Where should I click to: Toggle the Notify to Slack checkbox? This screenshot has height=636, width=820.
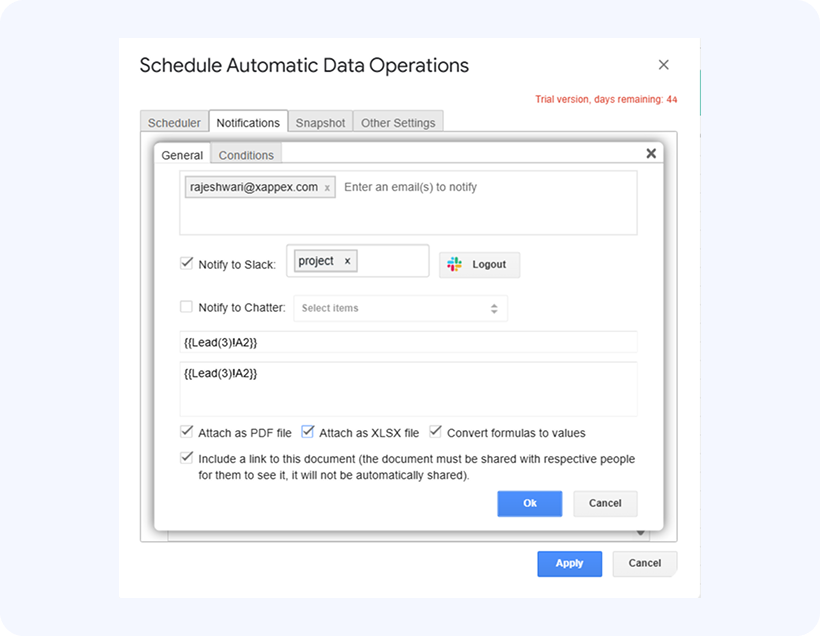pyautogui.click(x=186, y=263)
